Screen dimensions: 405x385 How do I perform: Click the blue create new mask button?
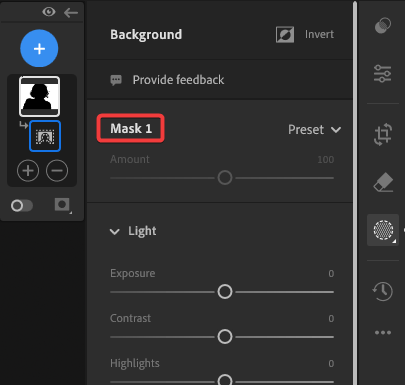click(x=39, y=48)
